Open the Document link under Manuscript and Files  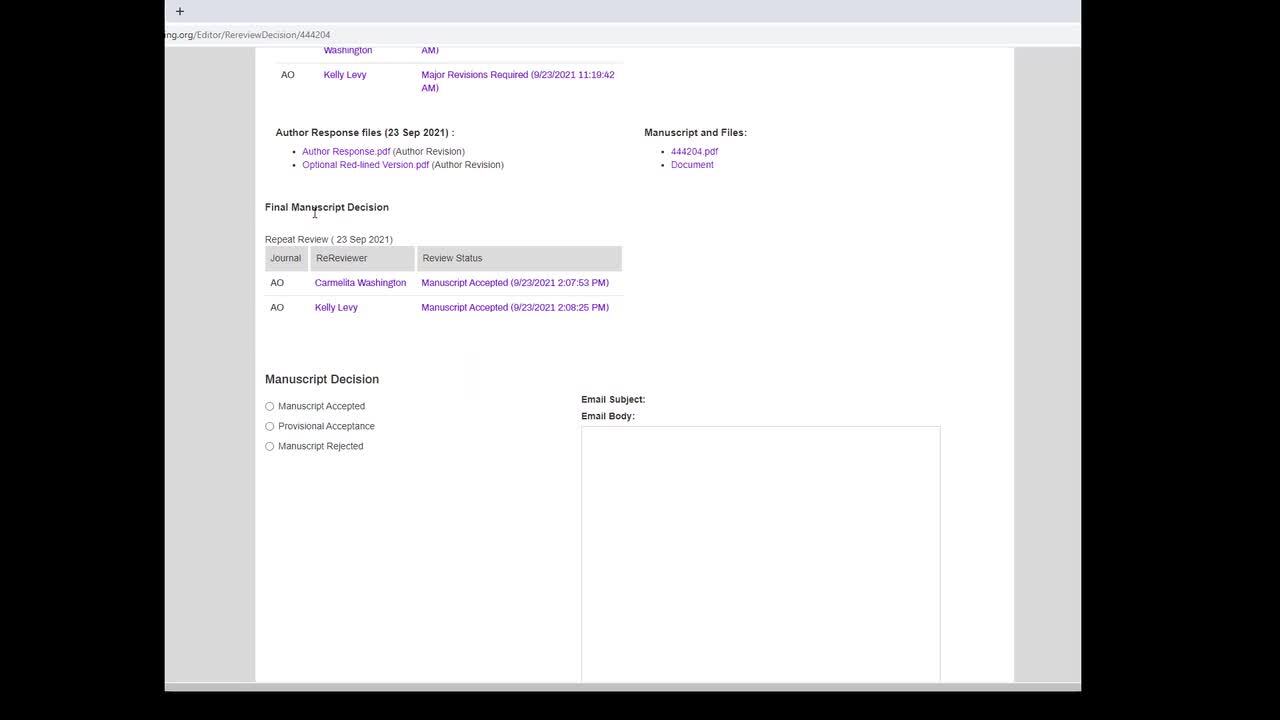tap(692, 165)
